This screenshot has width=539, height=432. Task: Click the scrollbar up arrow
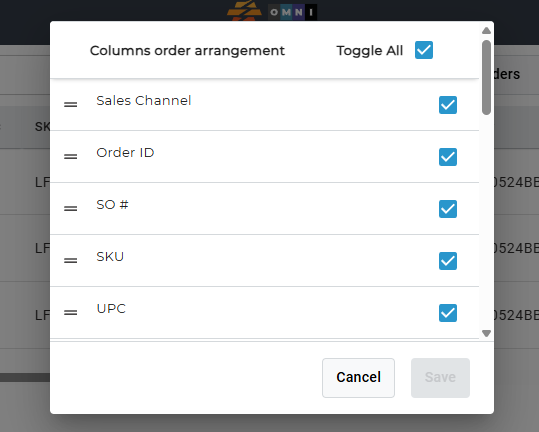tap(486, 31)
